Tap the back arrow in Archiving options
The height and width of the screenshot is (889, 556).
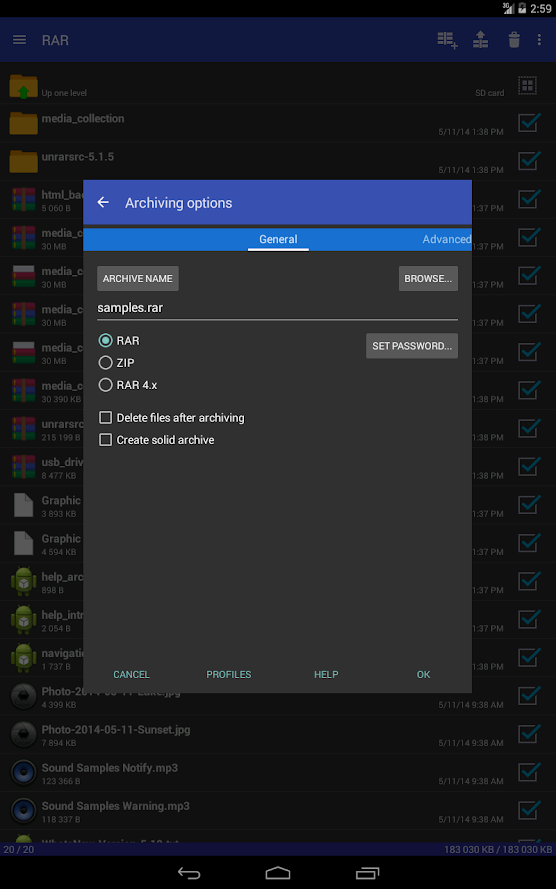[103, 202]
